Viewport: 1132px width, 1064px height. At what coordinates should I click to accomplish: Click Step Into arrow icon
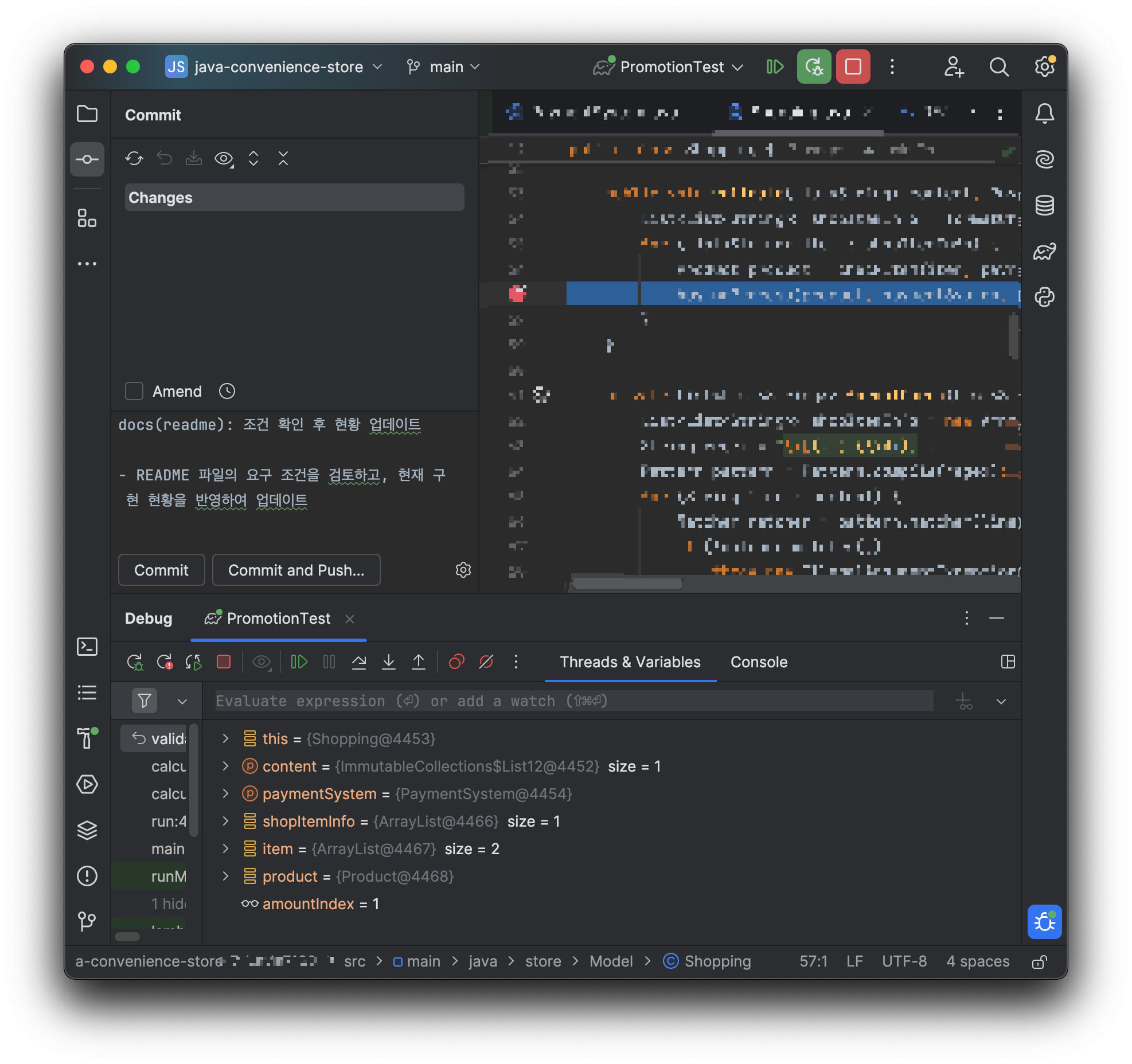(x=389, y=662)
